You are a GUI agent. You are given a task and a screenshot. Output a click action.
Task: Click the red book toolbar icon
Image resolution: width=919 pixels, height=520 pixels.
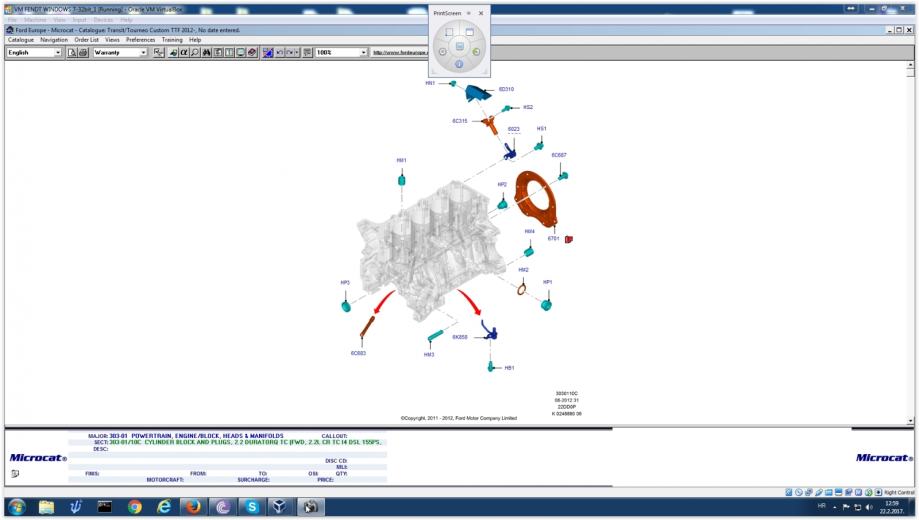[x=252, y=53]
